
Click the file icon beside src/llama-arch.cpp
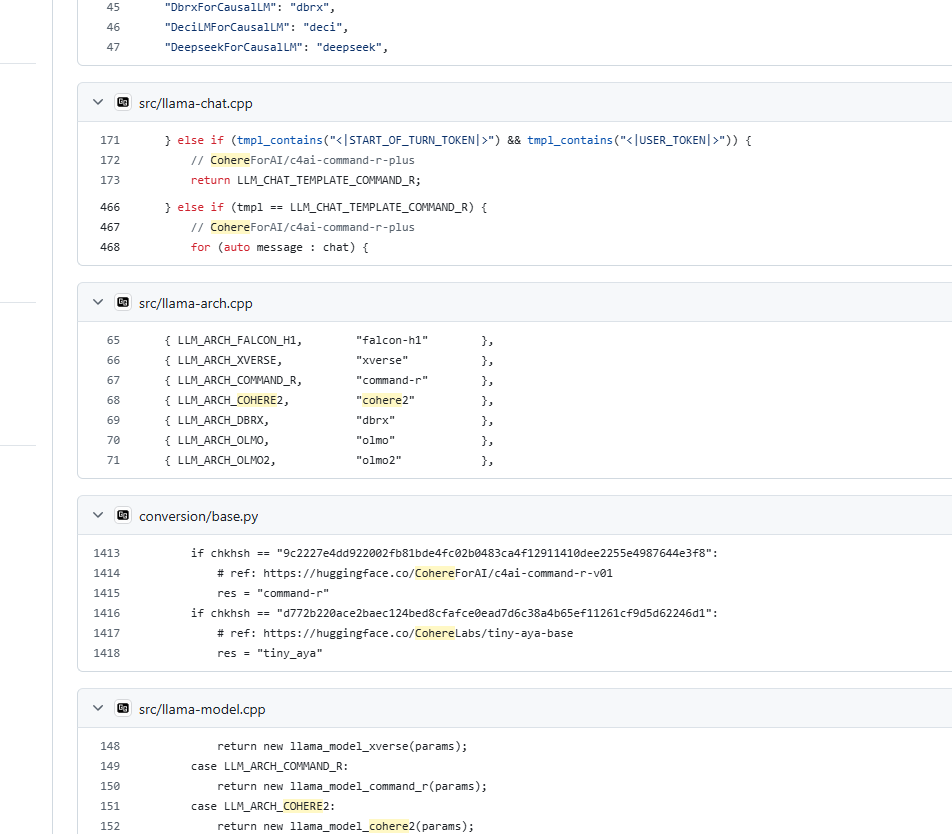pos(123,302)
